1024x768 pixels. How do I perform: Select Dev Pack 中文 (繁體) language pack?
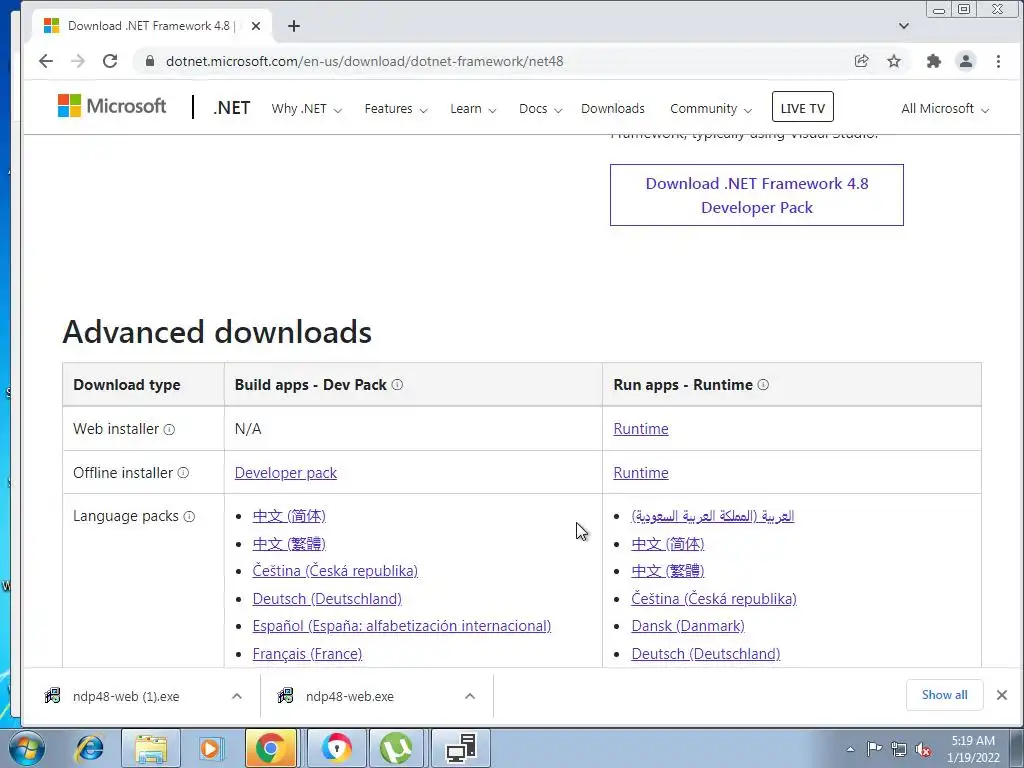point(289,544)
